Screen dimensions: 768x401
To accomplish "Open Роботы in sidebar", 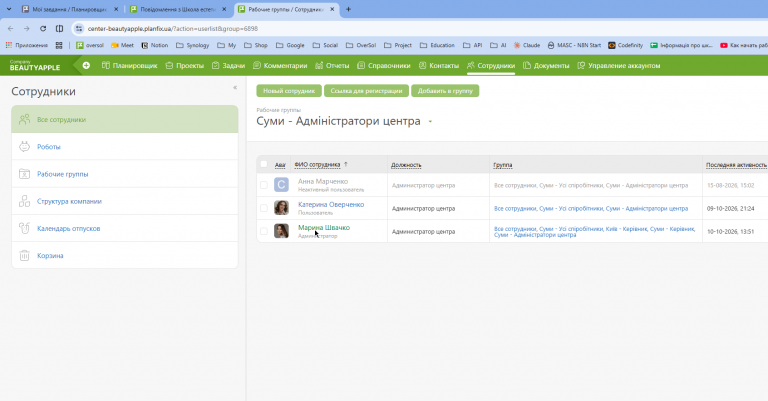I will [125, 146].
